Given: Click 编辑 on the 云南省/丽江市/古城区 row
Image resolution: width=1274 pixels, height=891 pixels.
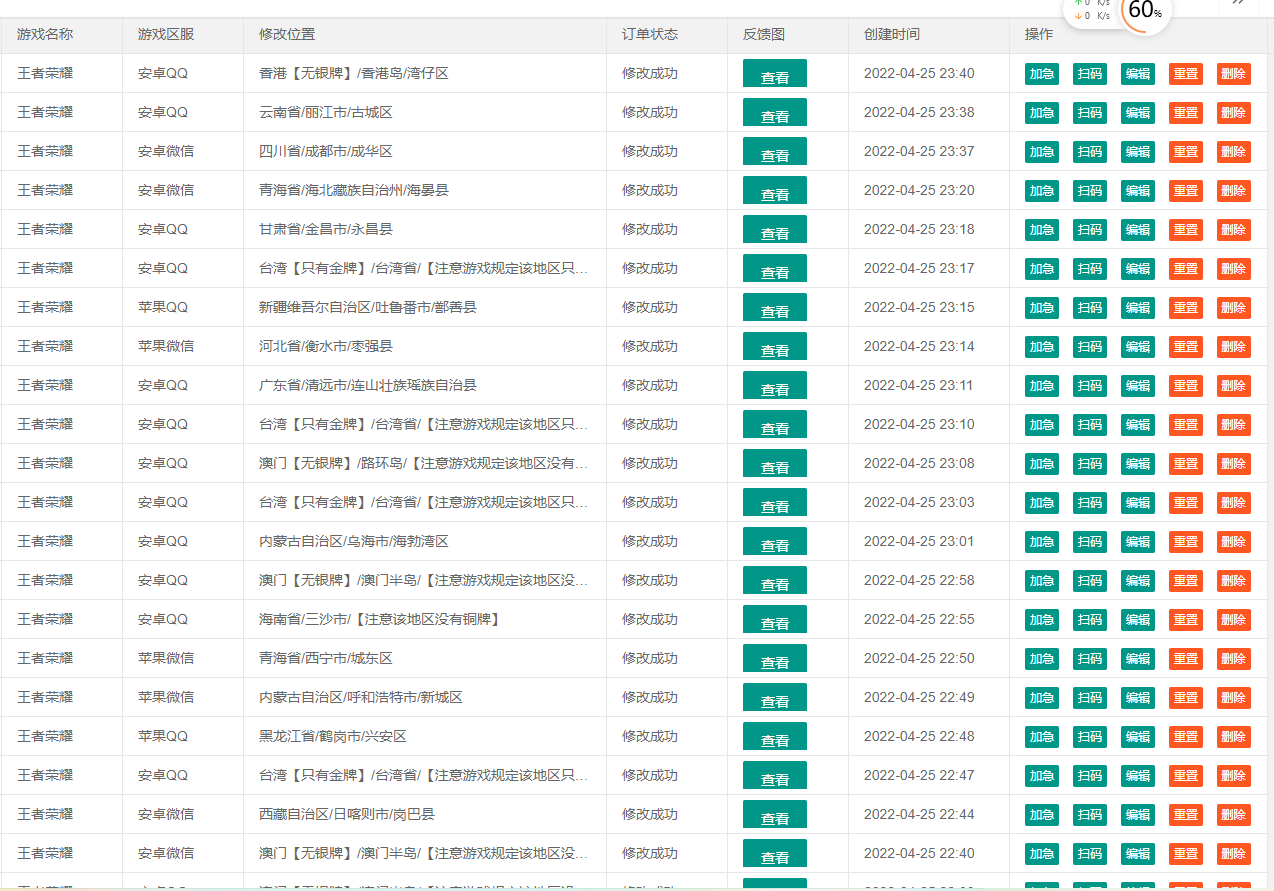Looking at the screenshot, I should pos(1137,113).
